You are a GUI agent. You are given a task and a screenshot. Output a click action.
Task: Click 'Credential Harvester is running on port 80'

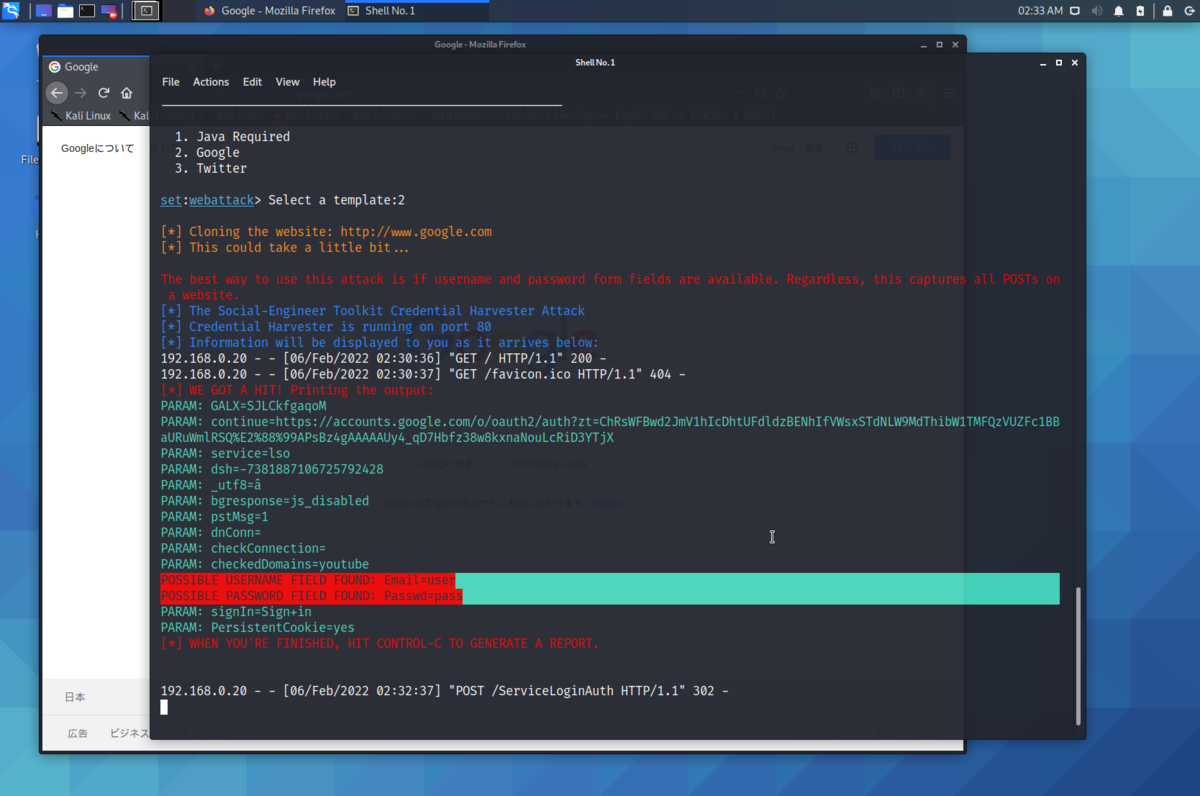(x=326, y=327)
